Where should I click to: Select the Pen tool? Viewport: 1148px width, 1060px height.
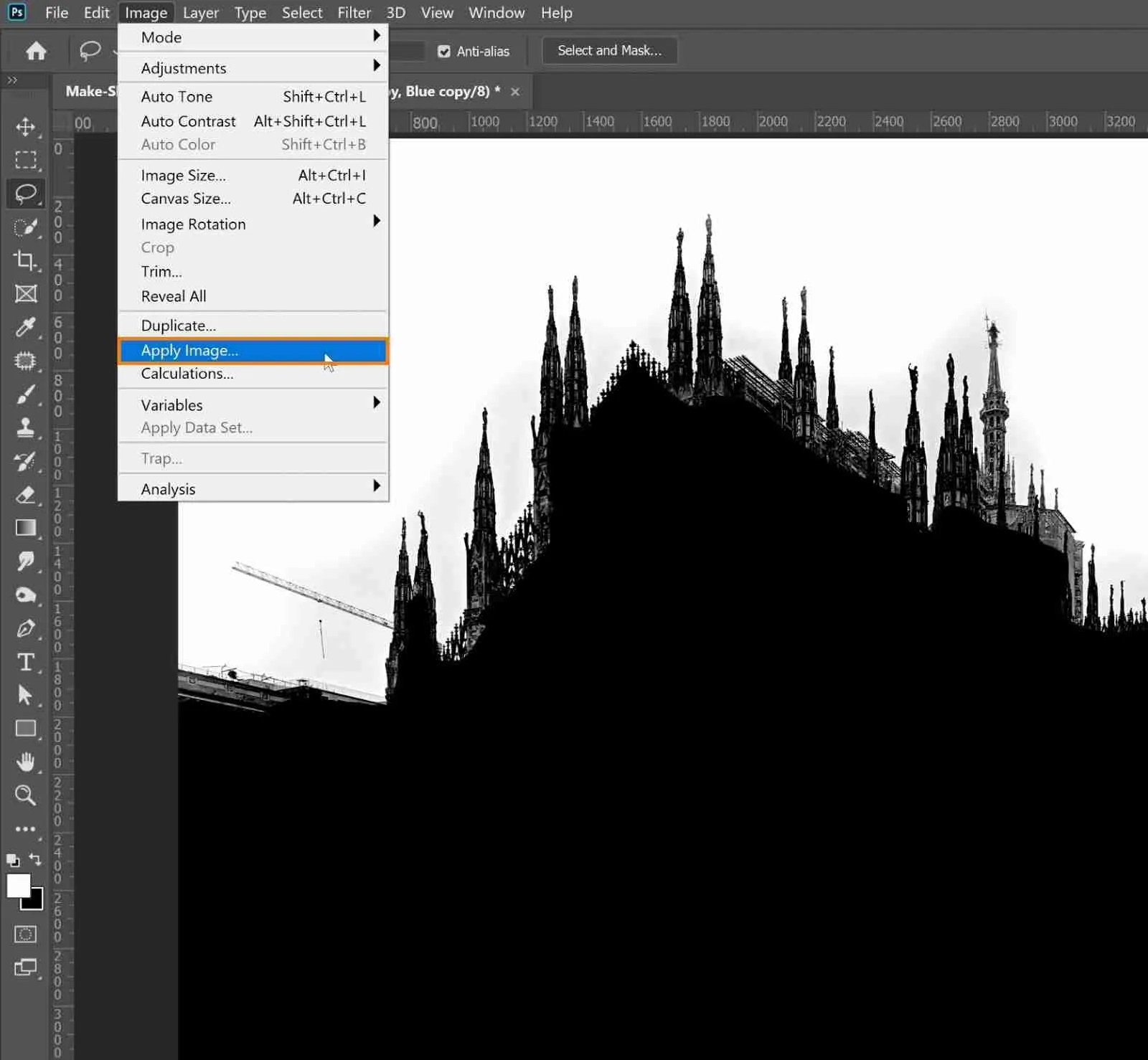coord(26,629)
